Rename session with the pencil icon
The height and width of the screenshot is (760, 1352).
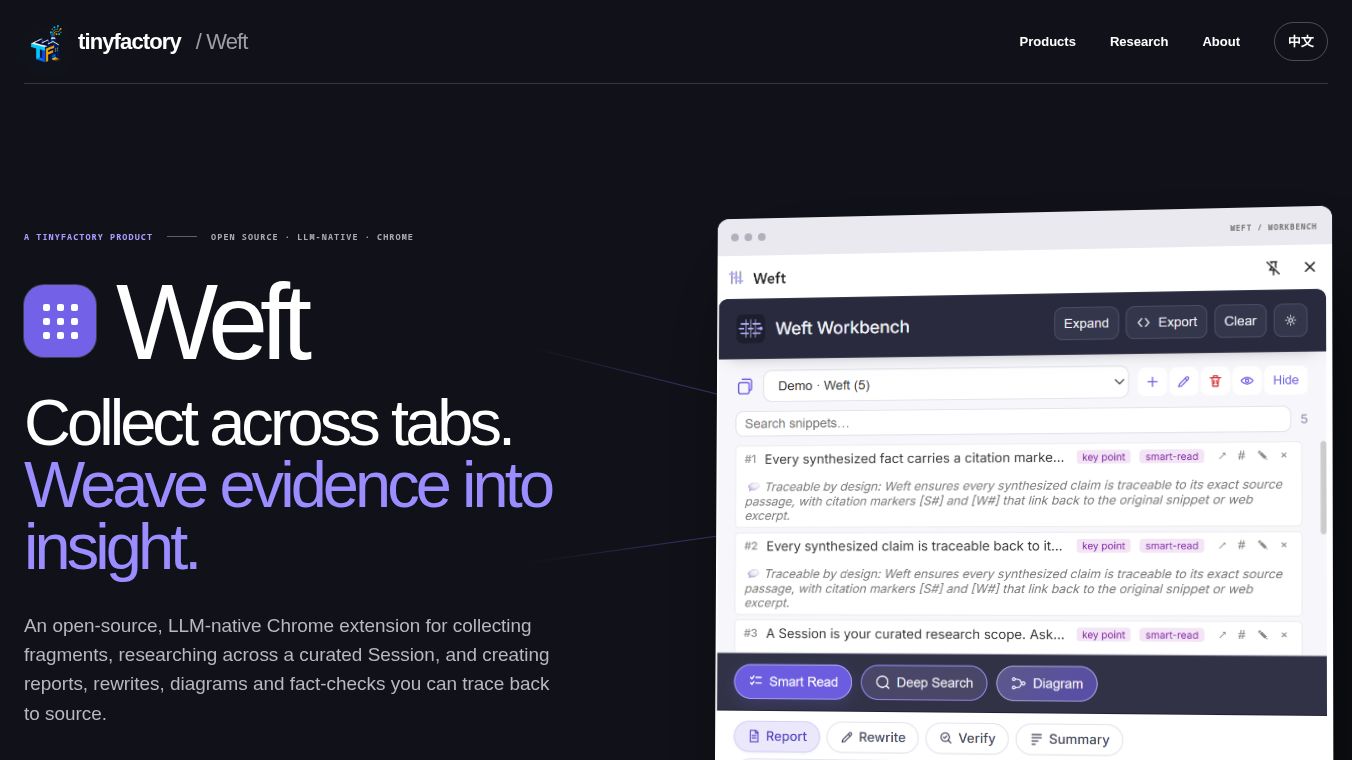[1184, 381]
